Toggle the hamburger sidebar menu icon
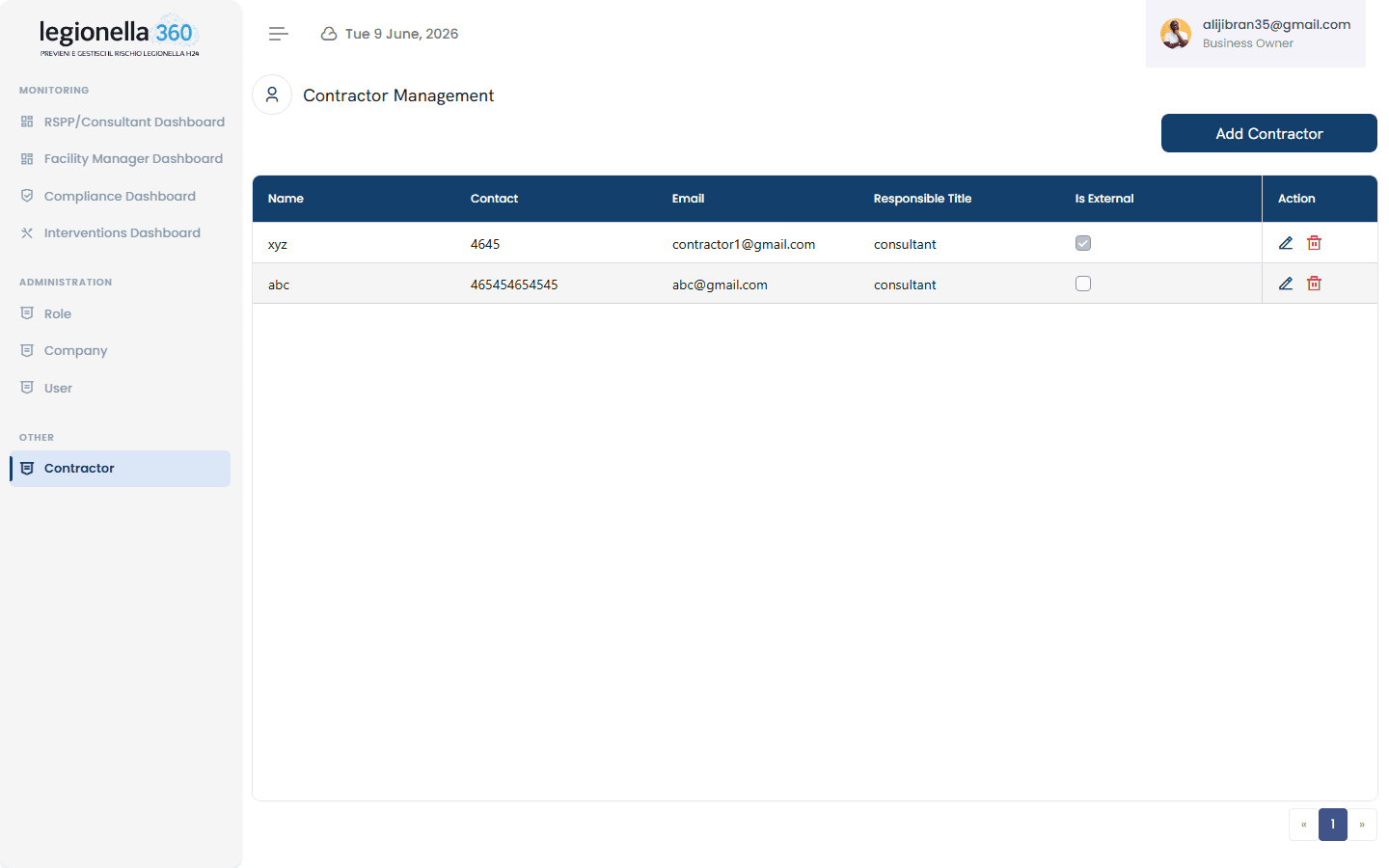This screenshot has width=1389, height=868. click(279, 34)
